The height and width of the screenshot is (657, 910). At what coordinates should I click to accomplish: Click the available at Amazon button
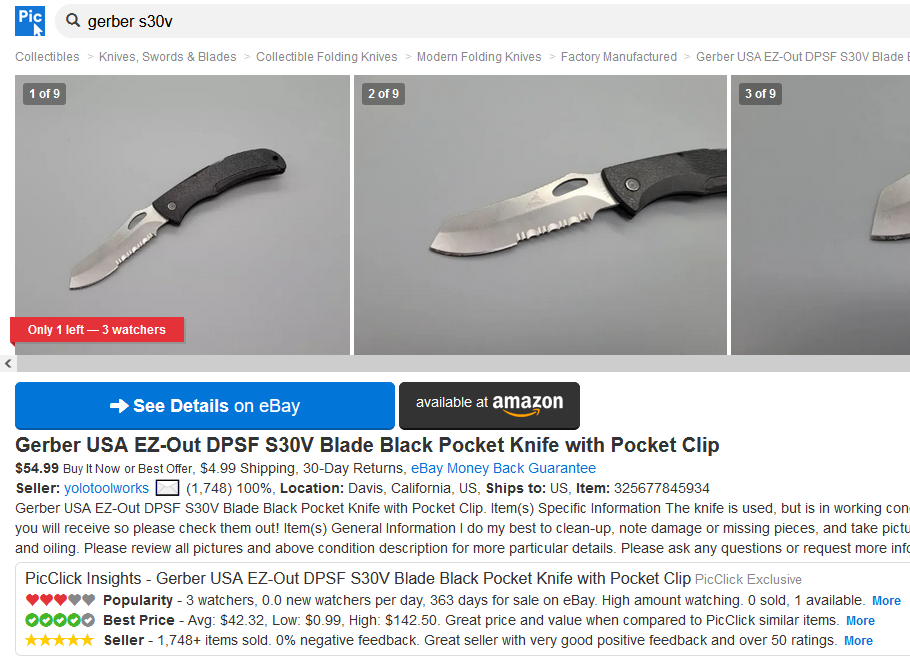(489, 406)
